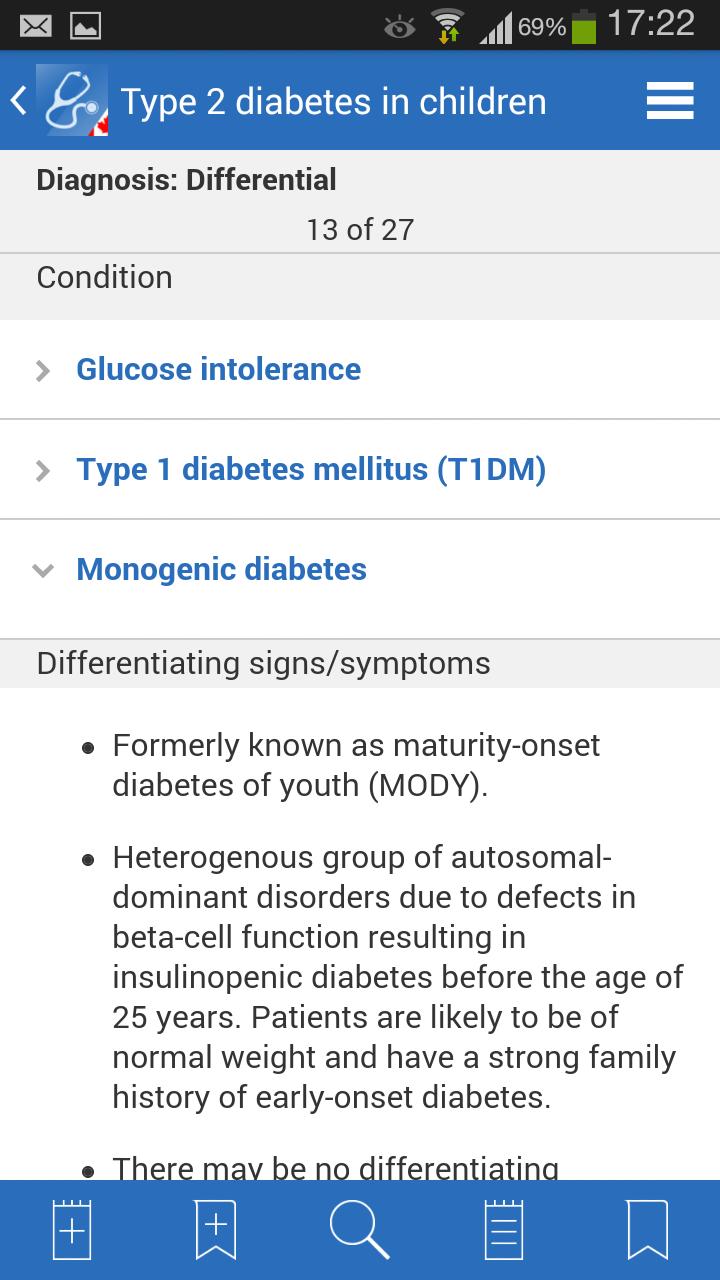Image resolution: width=720 pixels, height=1280 pixels.
Task: Tap the Type 2 diabetes title
Action: point(333,102)
